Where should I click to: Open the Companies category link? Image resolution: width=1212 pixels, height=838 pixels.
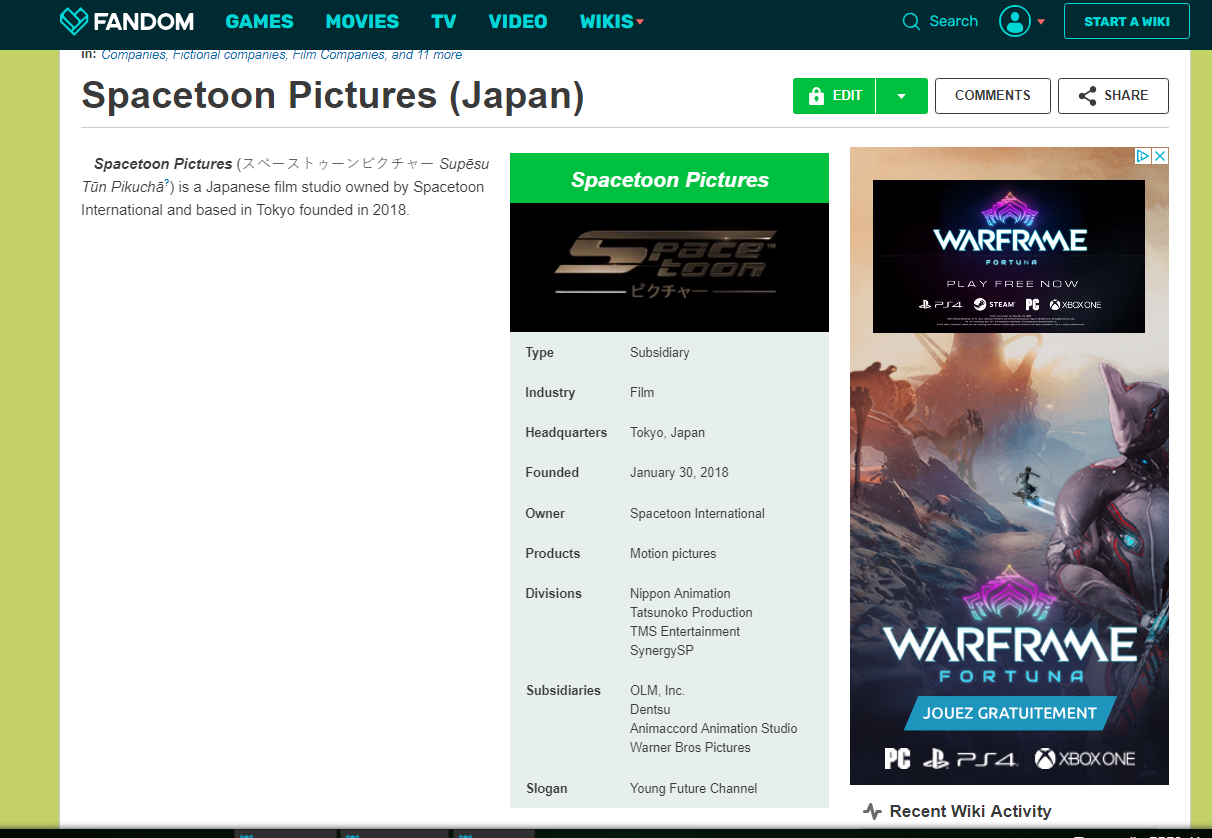pyautogui.click(x=133, y=55)
